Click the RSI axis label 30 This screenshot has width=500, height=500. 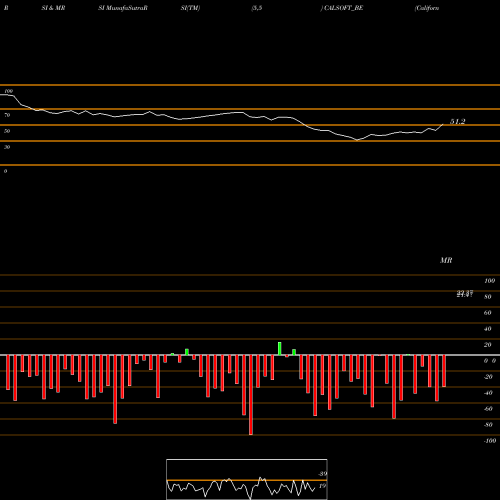[x=7, y=147]
